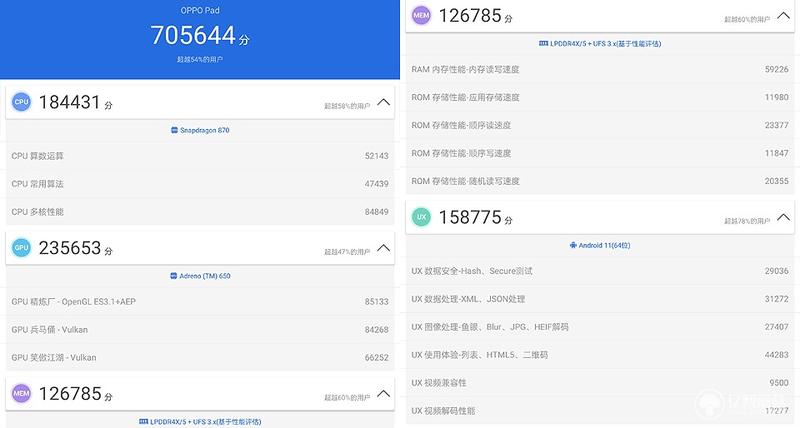Click the value 20355
The image size is (800, 428).
point(777,182)
